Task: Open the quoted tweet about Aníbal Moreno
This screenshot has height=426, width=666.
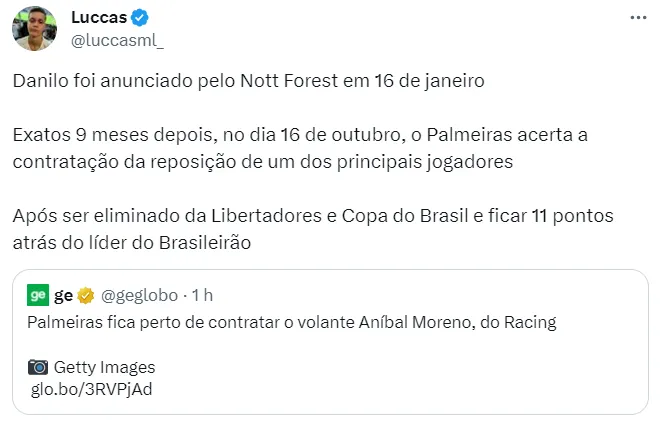Action: pos(330,342)
